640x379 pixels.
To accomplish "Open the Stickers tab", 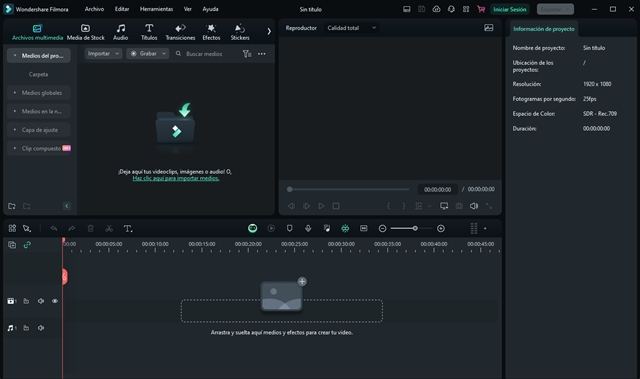I will click(240, 32).
